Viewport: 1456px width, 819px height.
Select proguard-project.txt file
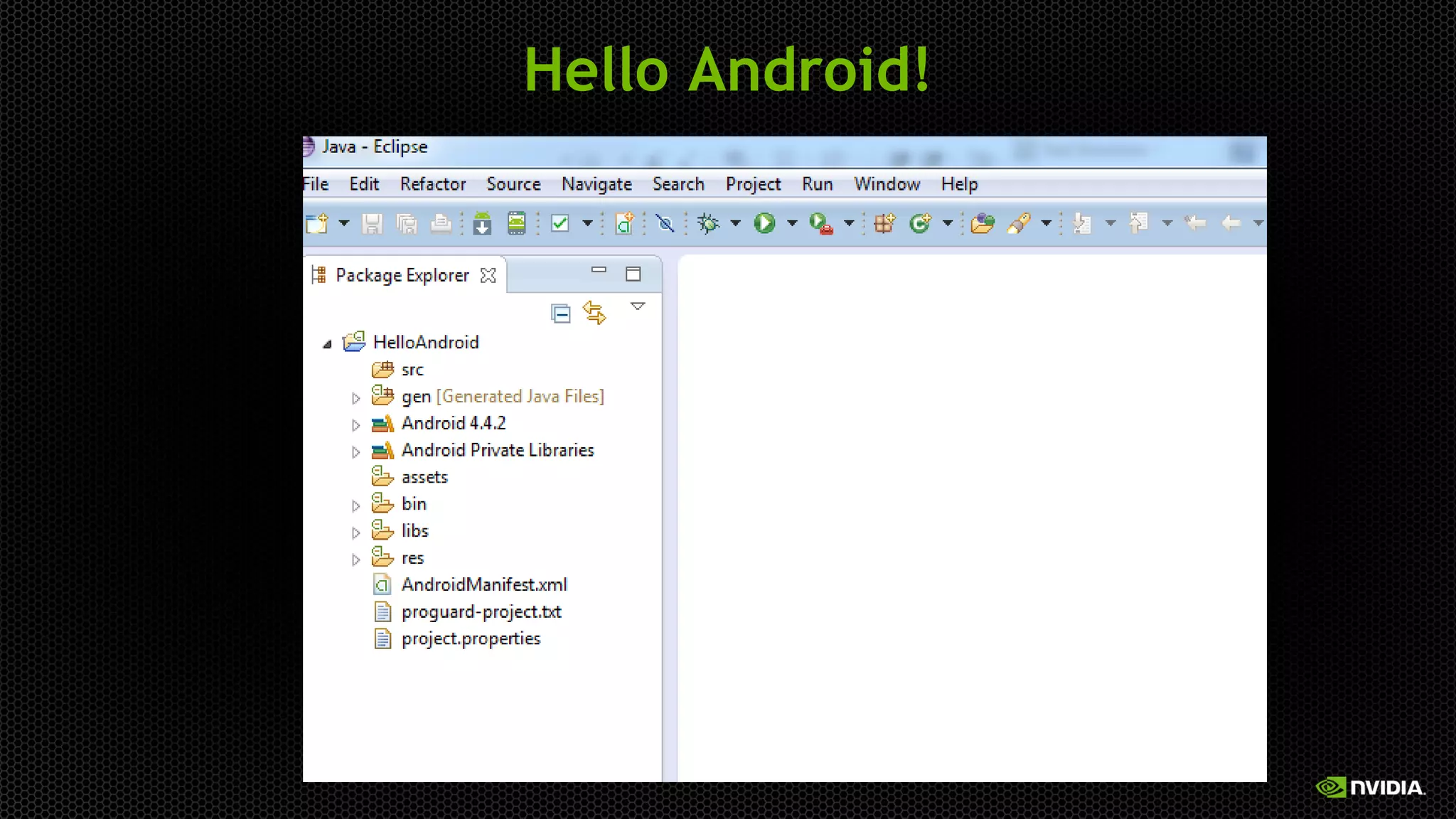[481, 612]
